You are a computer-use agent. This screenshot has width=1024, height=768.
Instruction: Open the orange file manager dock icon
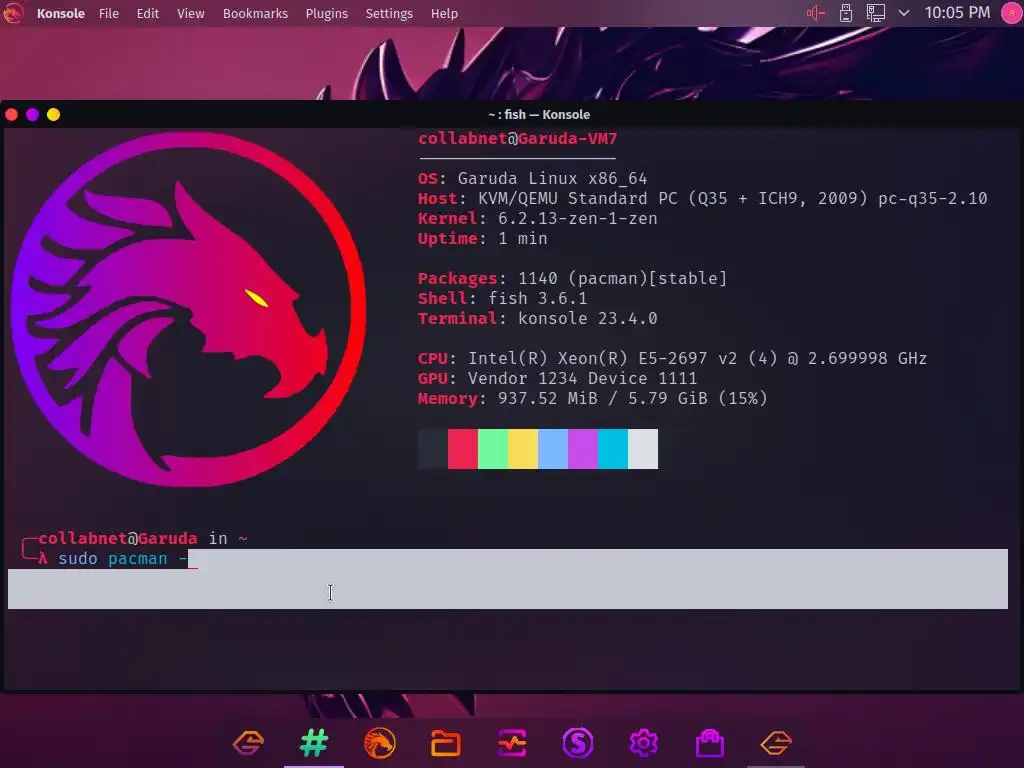(x=446, y=743)
